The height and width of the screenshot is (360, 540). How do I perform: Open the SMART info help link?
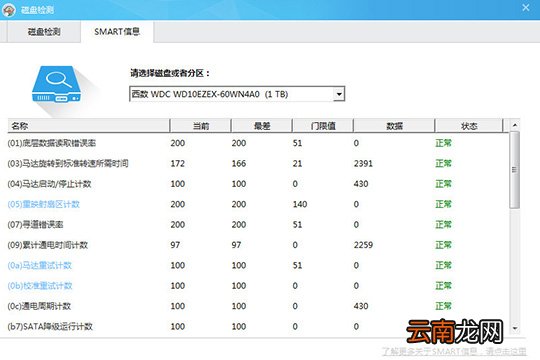454,351
